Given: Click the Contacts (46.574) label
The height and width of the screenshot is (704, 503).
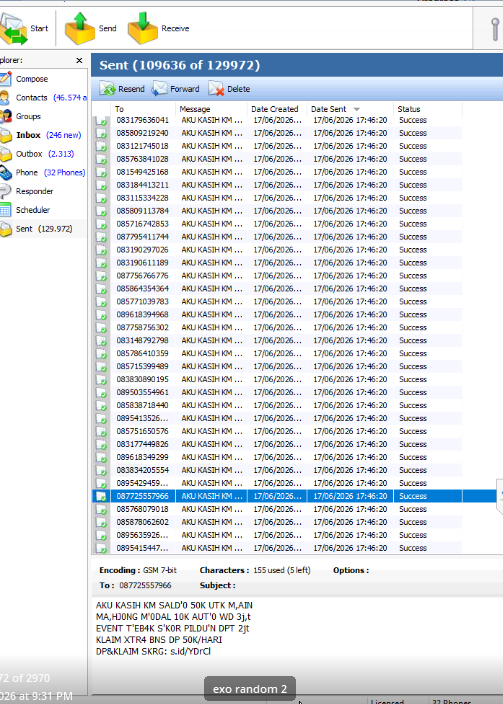Looking at the screenshot, I should [x=51, y=97].
